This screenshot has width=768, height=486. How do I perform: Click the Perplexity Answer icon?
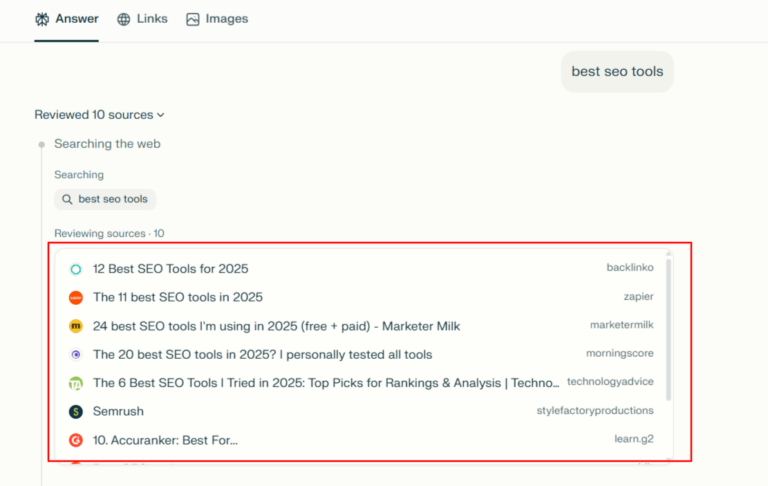(x=42, y=19)
